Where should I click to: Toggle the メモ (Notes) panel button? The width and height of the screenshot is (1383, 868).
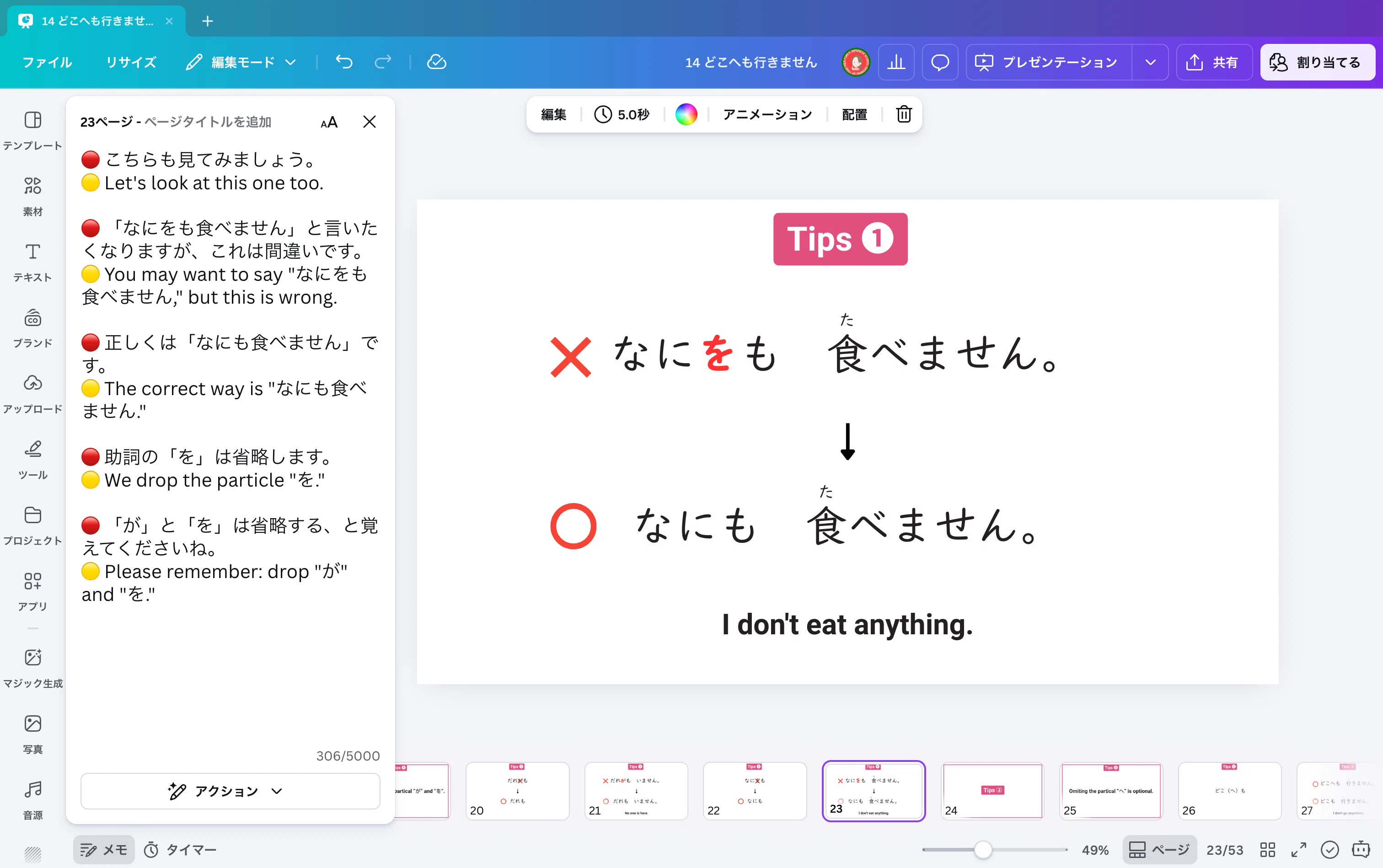click(104, 850)
